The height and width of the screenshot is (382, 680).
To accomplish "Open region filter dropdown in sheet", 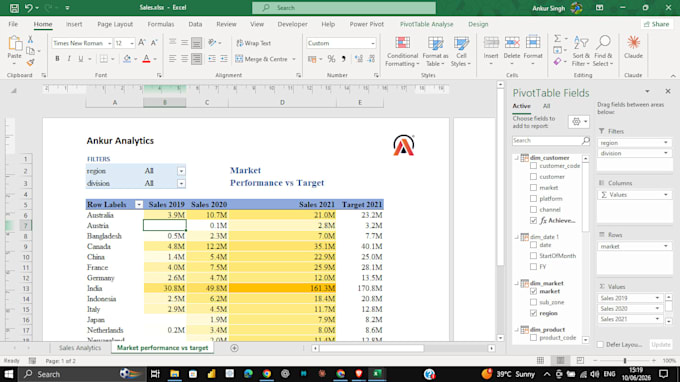I will (x=181, y=171).
